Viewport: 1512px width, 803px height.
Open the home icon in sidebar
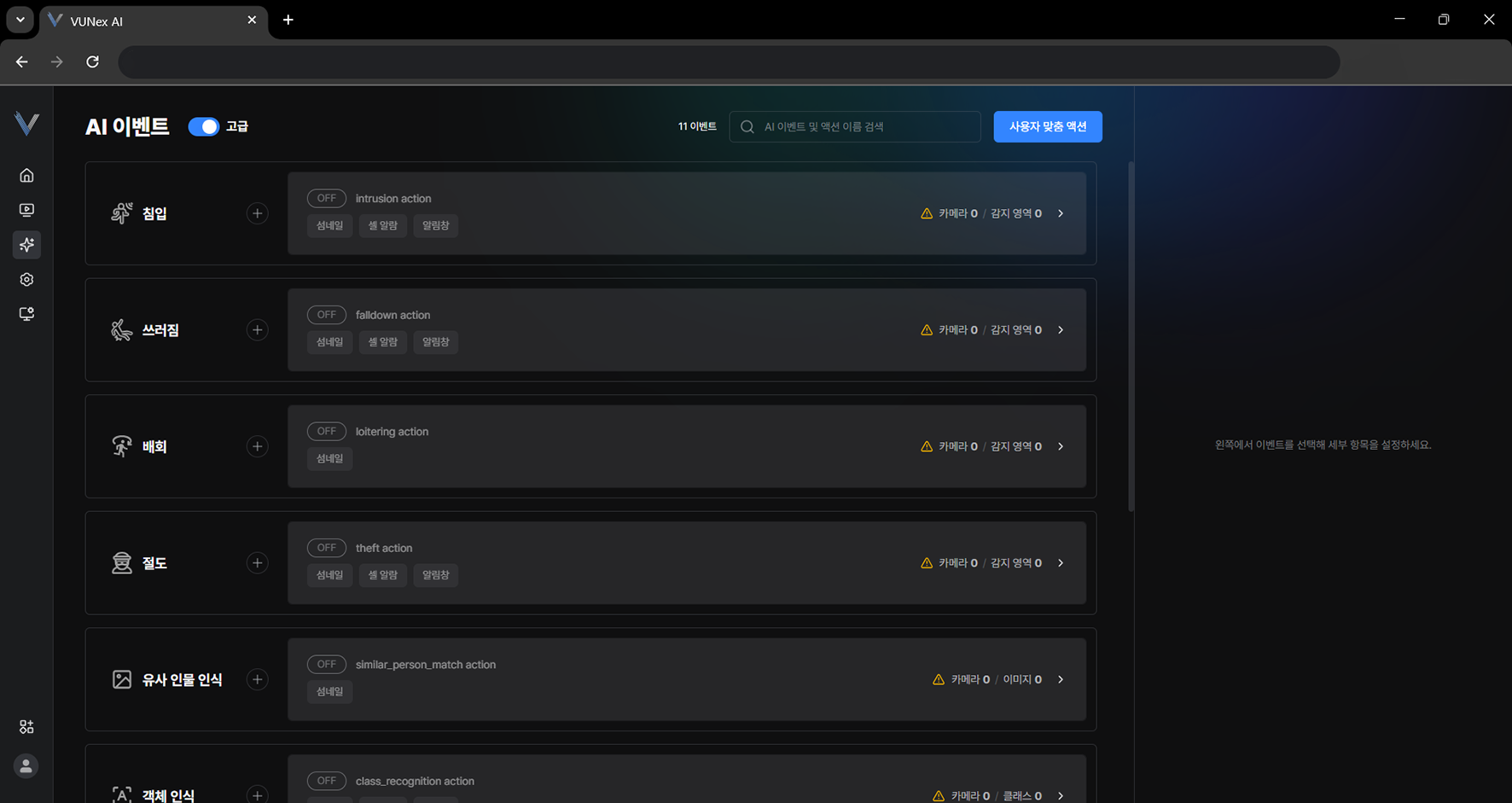pos(26,176)
